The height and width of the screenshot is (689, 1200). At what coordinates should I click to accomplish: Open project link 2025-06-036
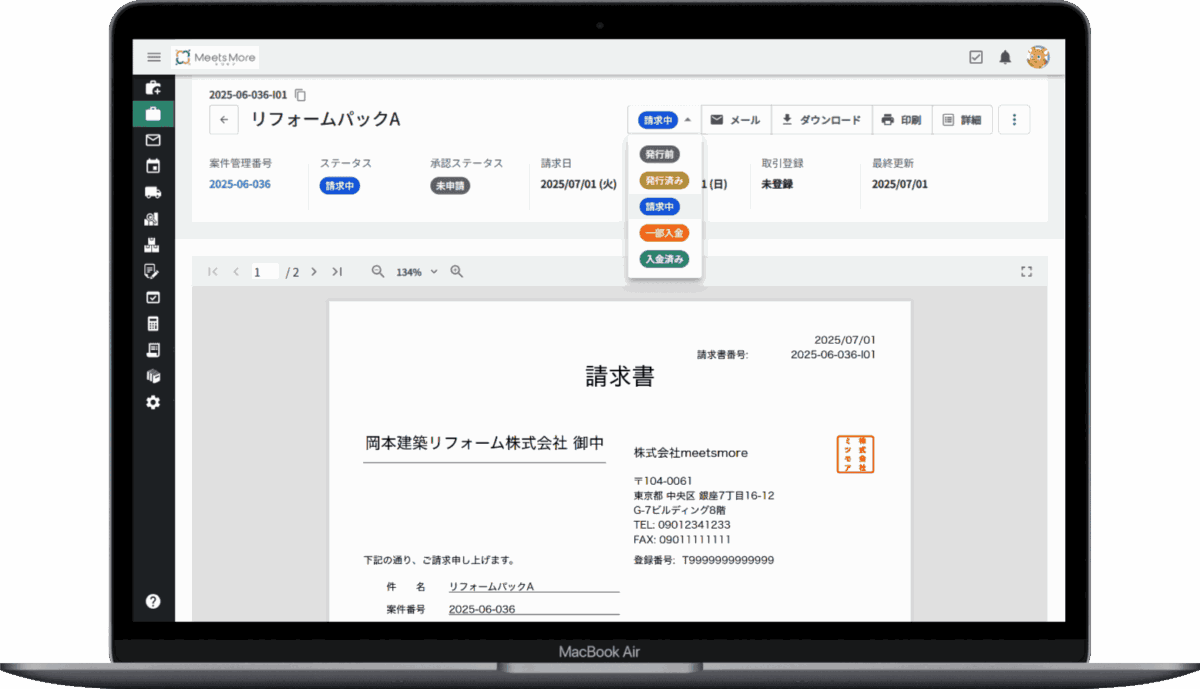pyautogui.click(x=240, y=184)
